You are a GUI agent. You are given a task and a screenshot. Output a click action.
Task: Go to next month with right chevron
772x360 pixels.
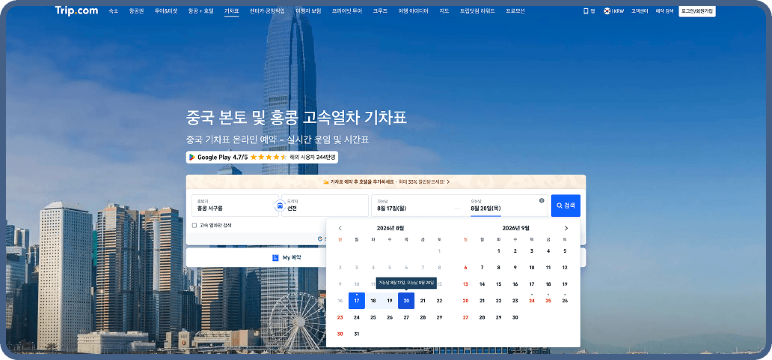tap(566, 228)
